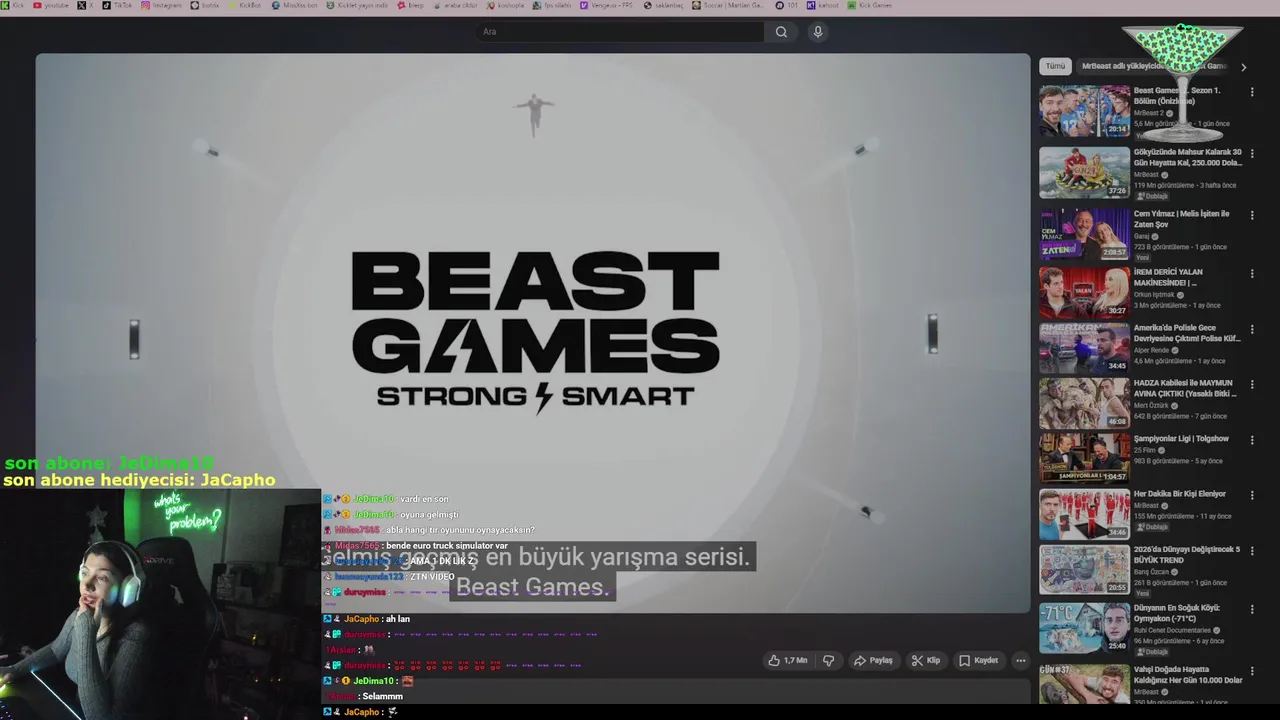Open the Paylaş share button
The image size is (1280, 720).
pos(873,660)
